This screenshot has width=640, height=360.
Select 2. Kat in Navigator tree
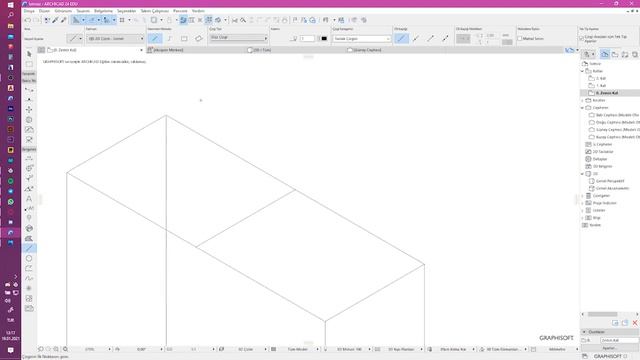(x=601, y=78)
